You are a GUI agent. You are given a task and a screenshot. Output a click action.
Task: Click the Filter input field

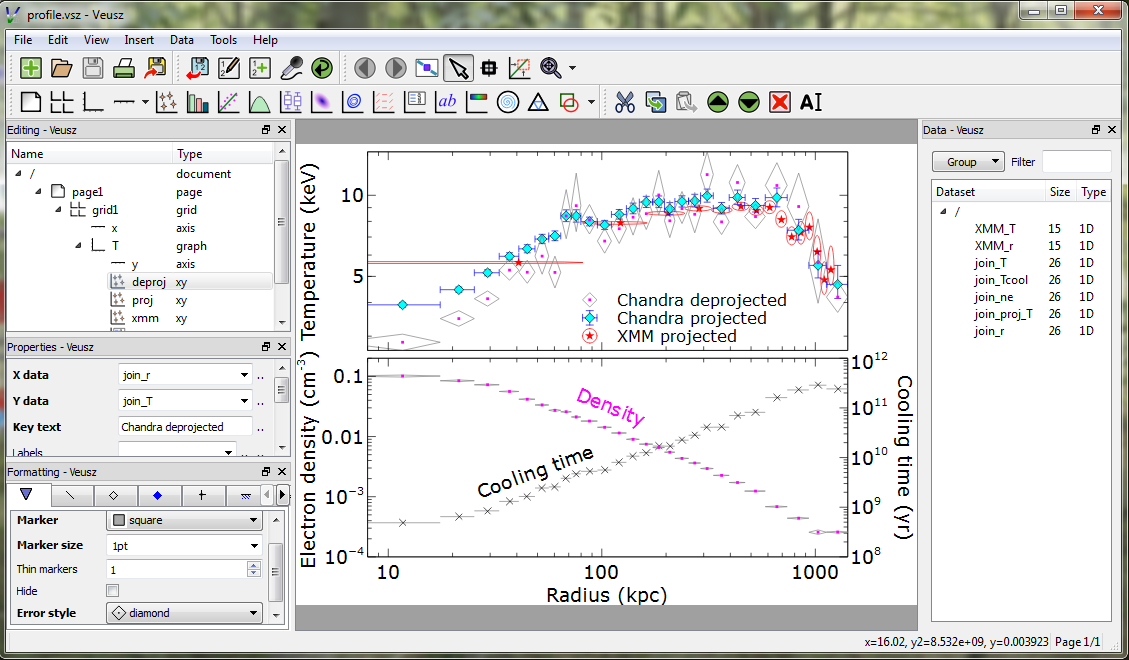(x=1076, y=162)
